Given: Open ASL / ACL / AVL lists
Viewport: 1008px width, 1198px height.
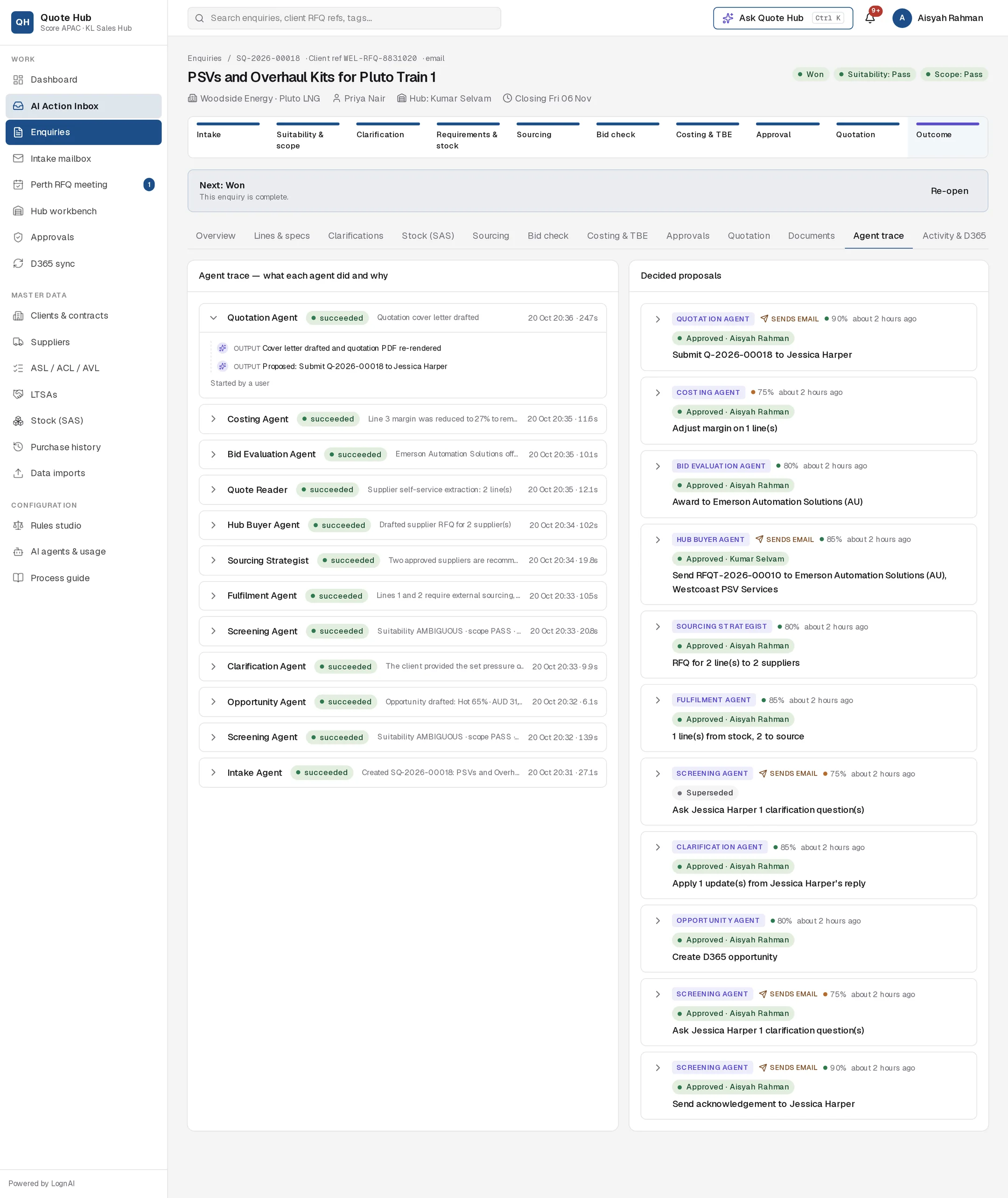Looking at the screenshot, I should [x=84, y=368].
